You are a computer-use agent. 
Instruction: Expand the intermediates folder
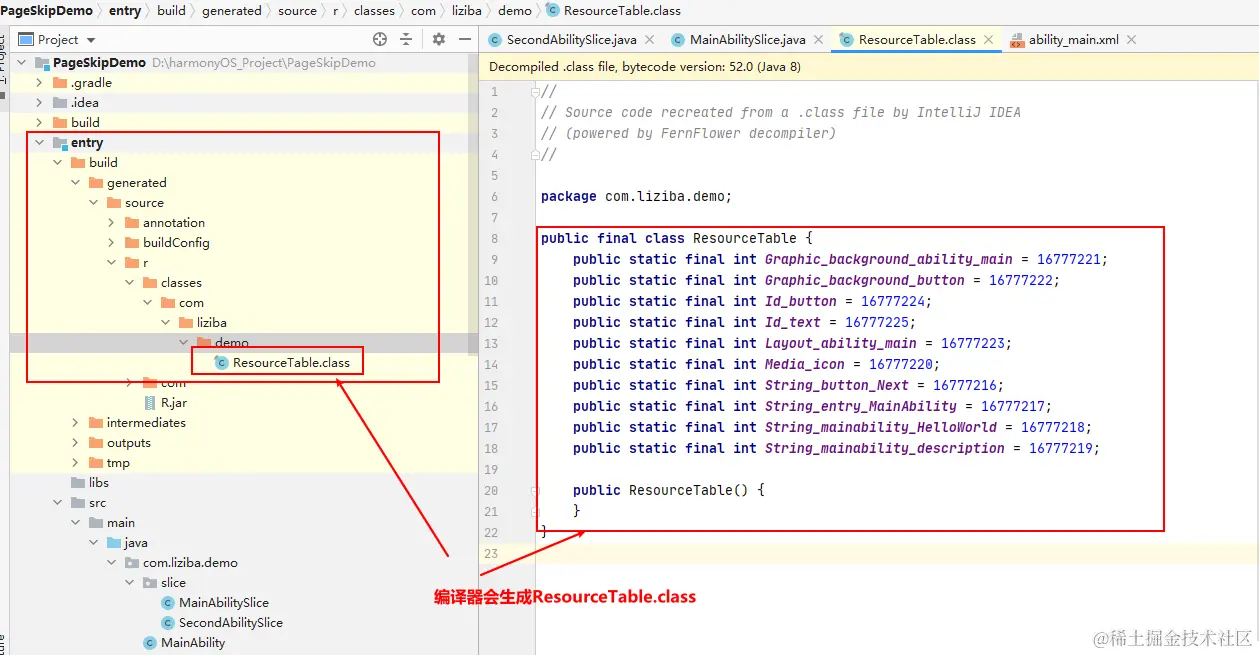[75, 423]
